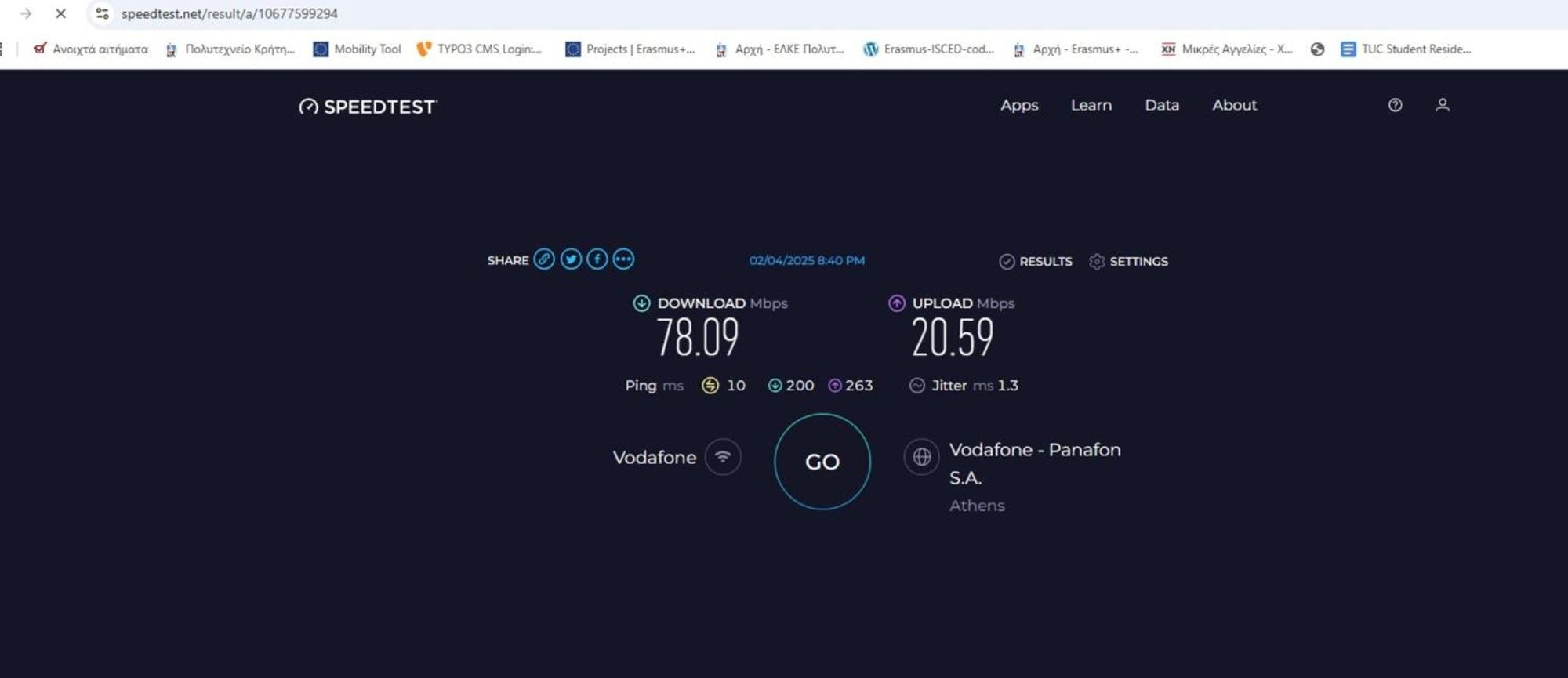Screen dimensions: 1568x678
Task: Open RESULTS history
Action: pyautogui.click(x=1036, y=261)
